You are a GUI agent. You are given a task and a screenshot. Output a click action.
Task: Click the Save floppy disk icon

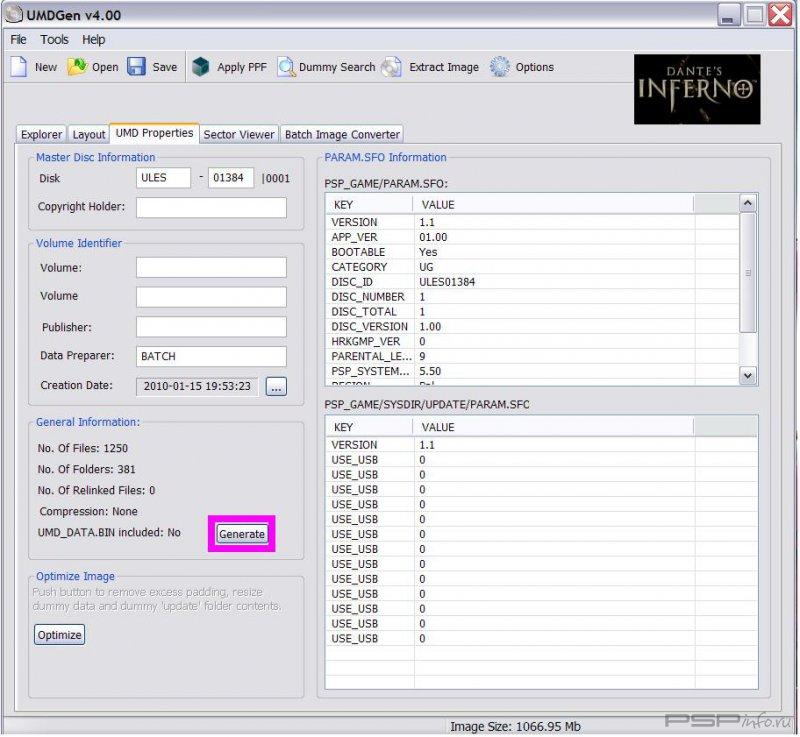137,67
